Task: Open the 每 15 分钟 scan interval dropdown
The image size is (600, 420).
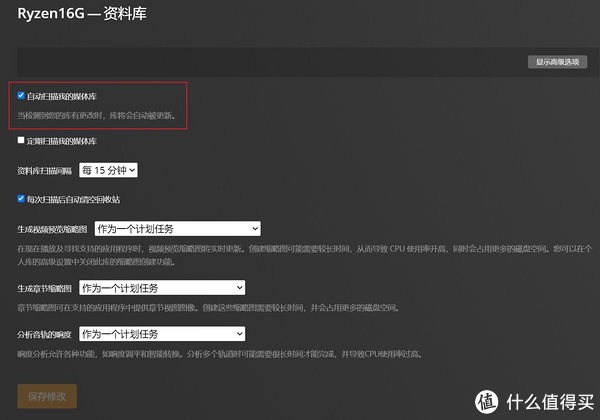Action: (x=108, y=170)
